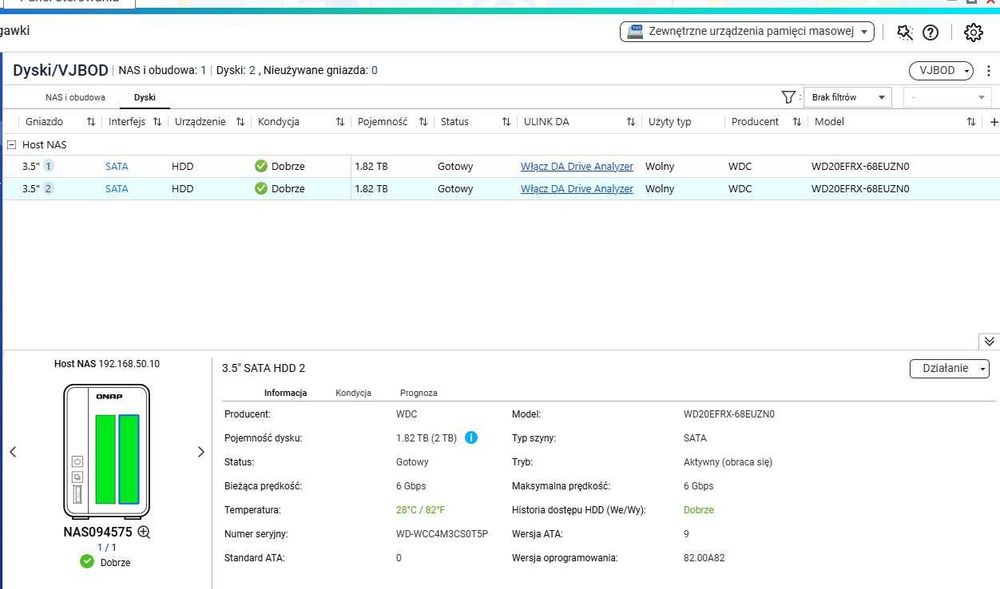Screen dimensions: 1000x589
Task: Switch to the NAS i obudowa tab
Action: click(x=75, y=98)
